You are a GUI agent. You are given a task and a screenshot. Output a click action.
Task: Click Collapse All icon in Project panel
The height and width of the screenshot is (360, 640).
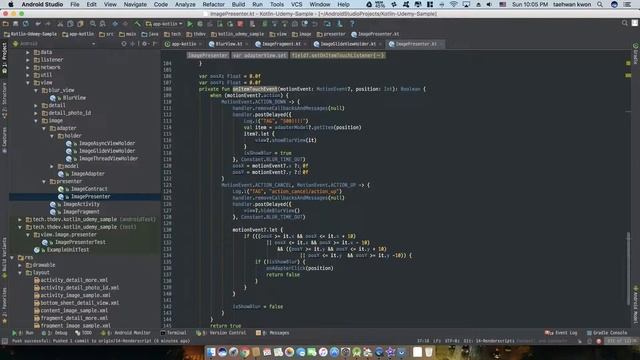(x=133, y=44)
